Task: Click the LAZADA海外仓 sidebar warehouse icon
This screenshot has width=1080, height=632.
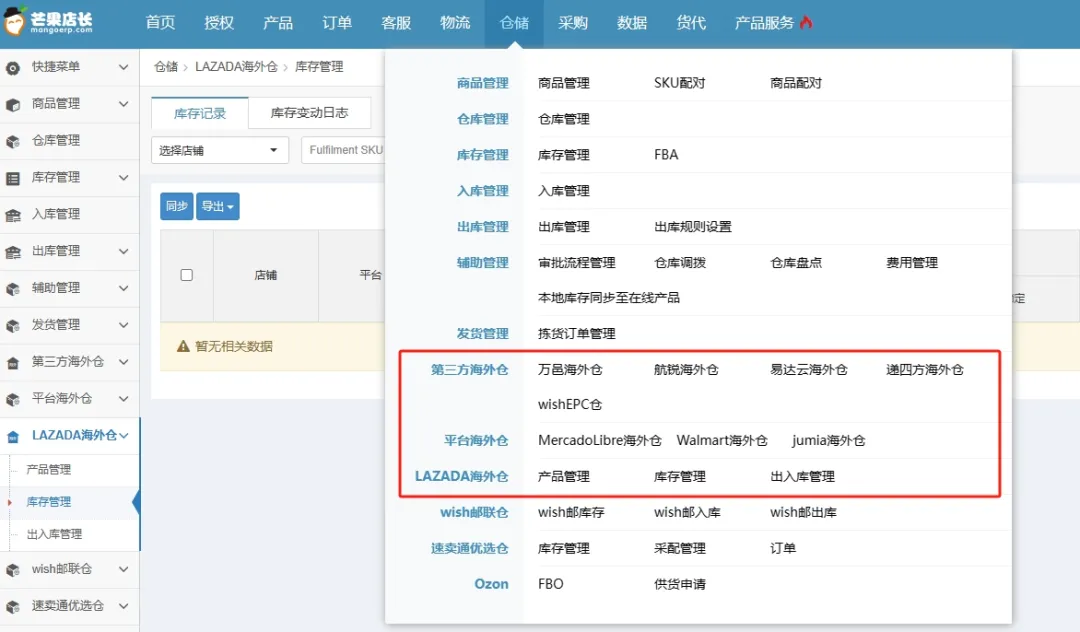Action: click(12, 436)
